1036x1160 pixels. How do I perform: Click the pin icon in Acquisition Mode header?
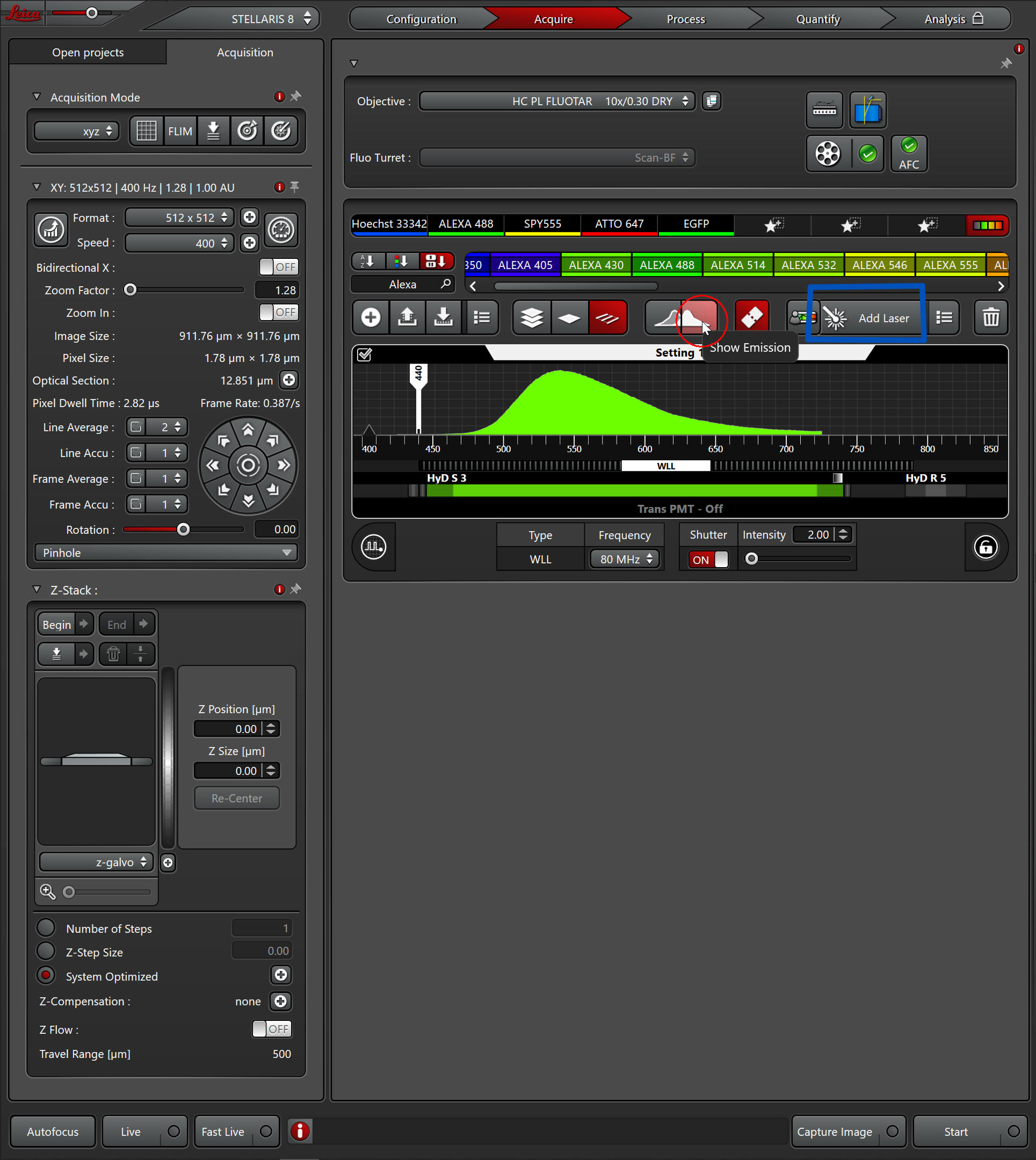(x=295, y=97)
